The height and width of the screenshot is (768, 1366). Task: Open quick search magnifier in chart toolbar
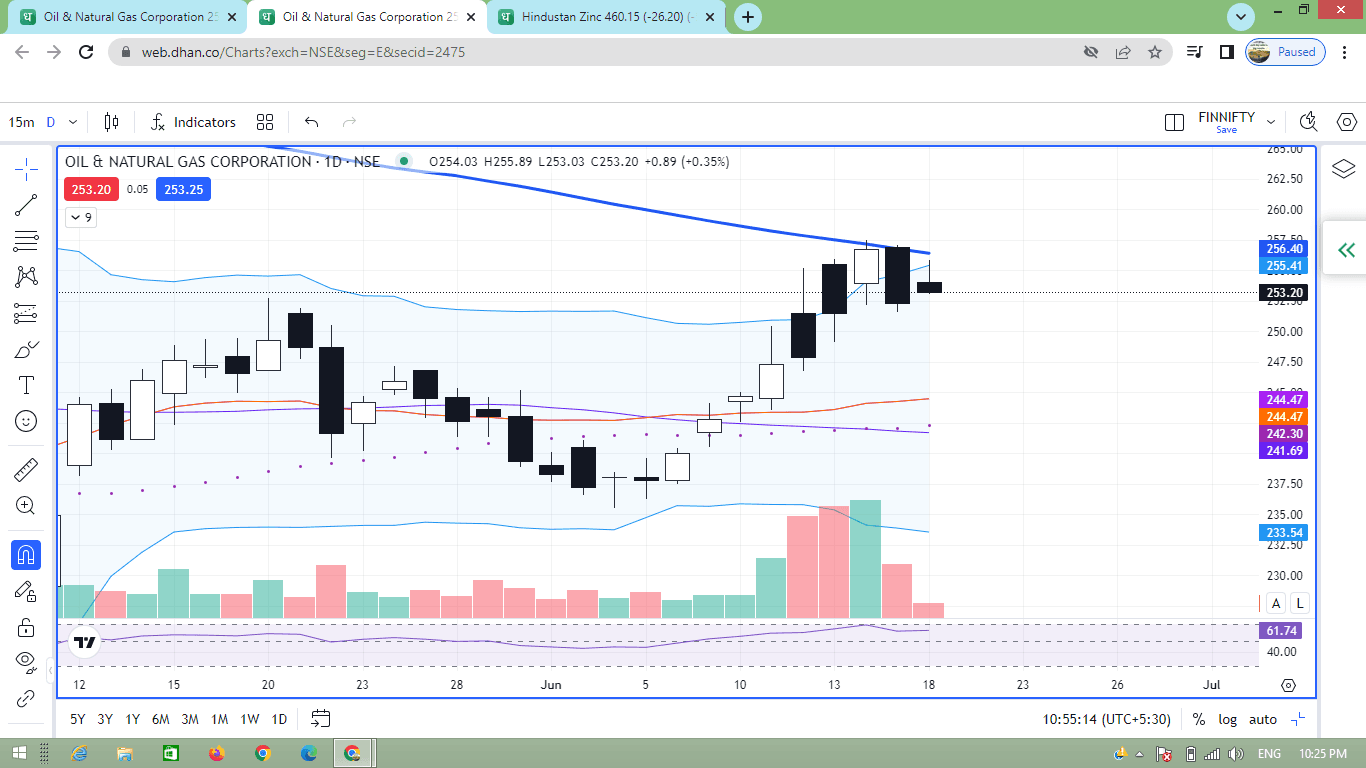pos(1308,122)
